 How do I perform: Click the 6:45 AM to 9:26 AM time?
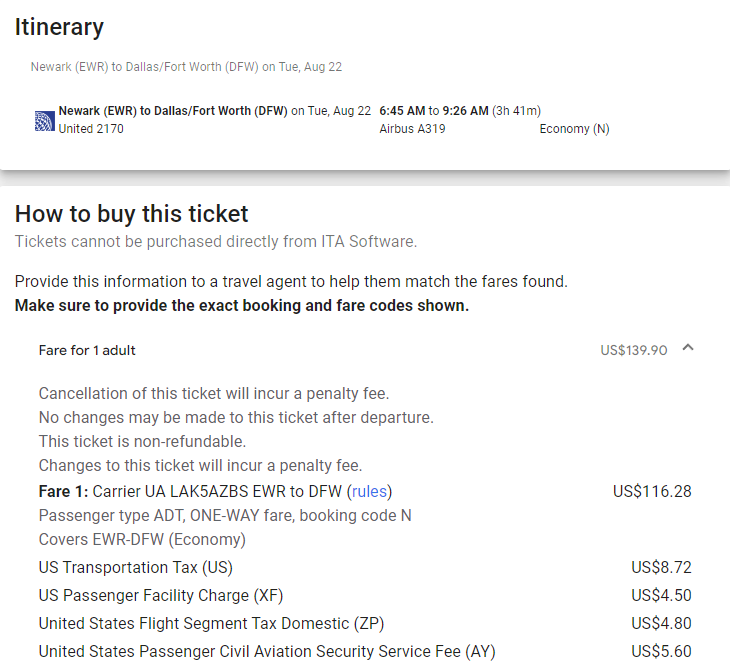point(434,111)
